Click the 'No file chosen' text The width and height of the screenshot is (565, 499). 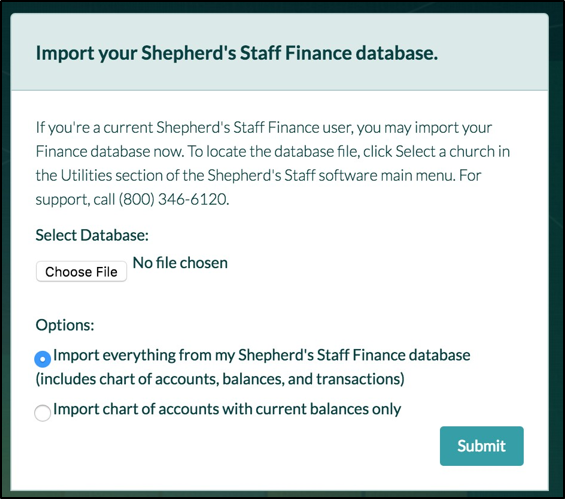180,263
